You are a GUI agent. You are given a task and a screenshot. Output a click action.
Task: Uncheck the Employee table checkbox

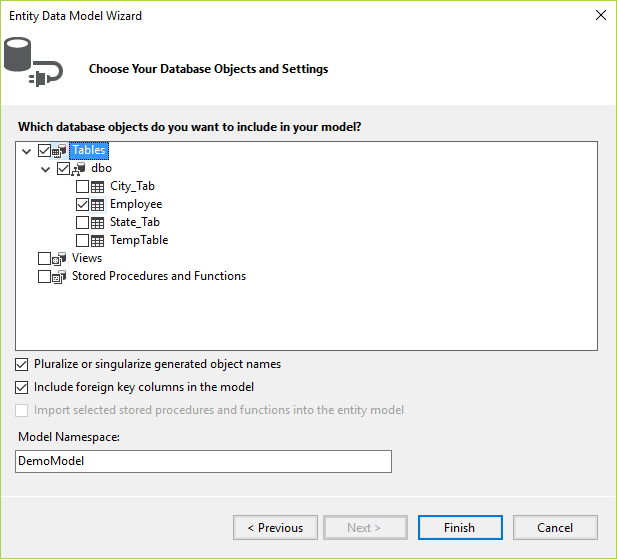(x=82, y=205)
